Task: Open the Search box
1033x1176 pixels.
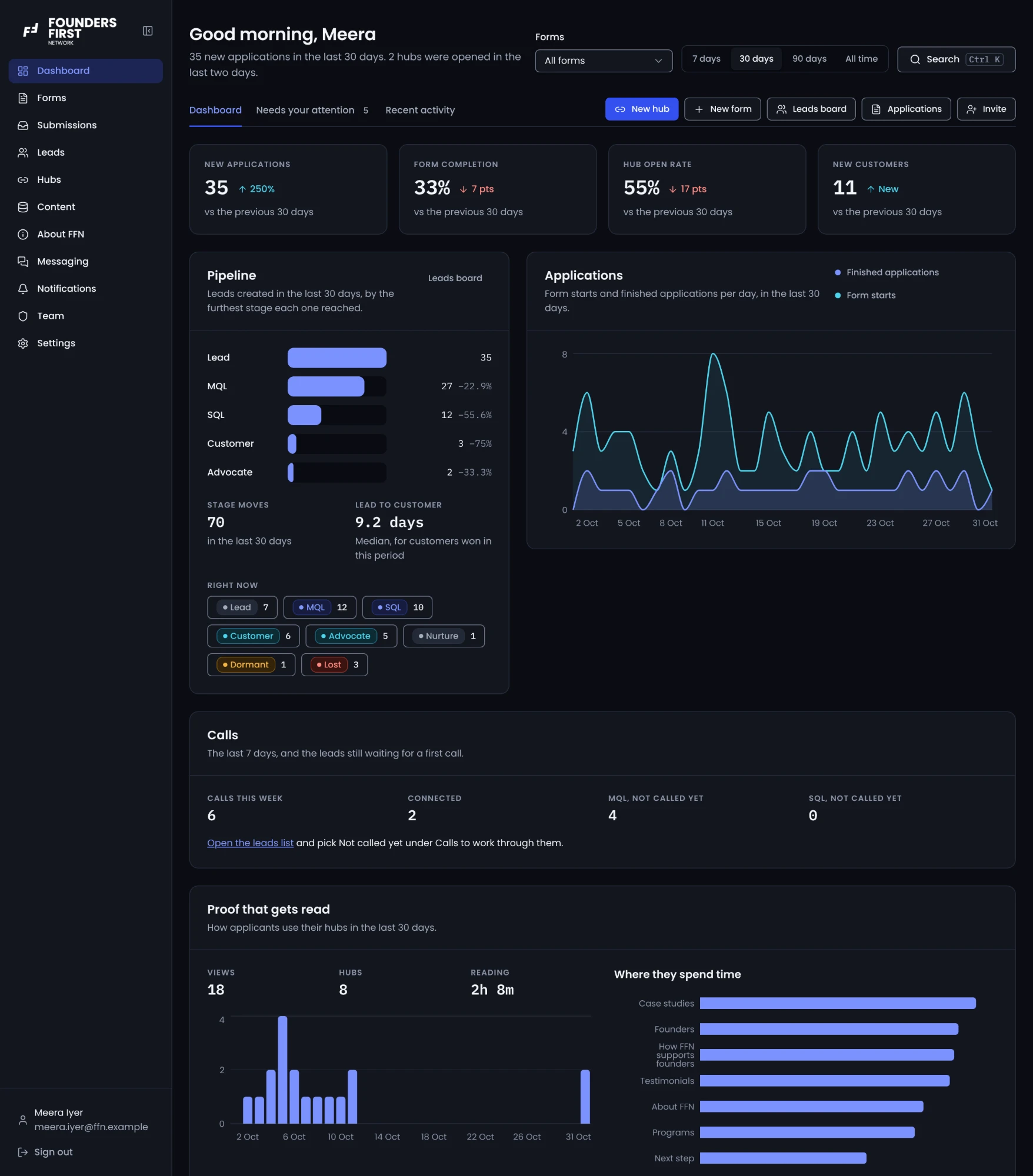Action: [x=956, y=59]
